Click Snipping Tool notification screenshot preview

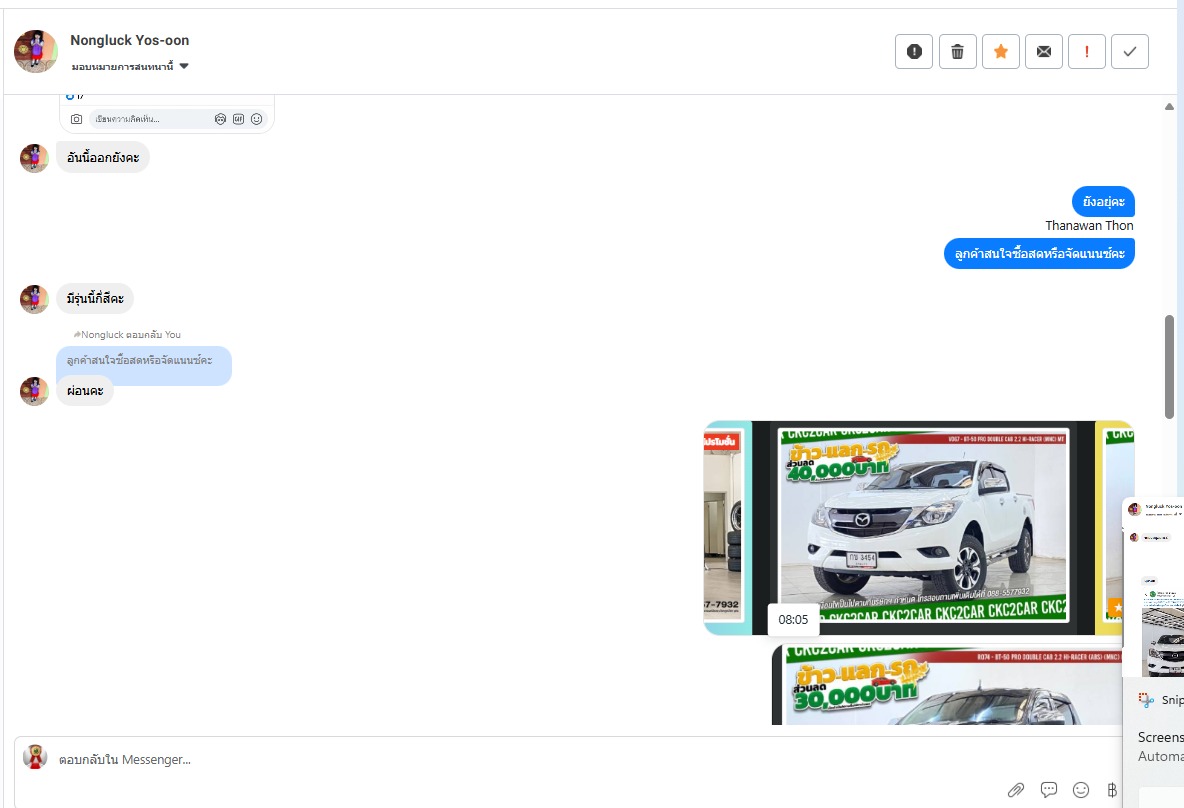(1153, 587)
